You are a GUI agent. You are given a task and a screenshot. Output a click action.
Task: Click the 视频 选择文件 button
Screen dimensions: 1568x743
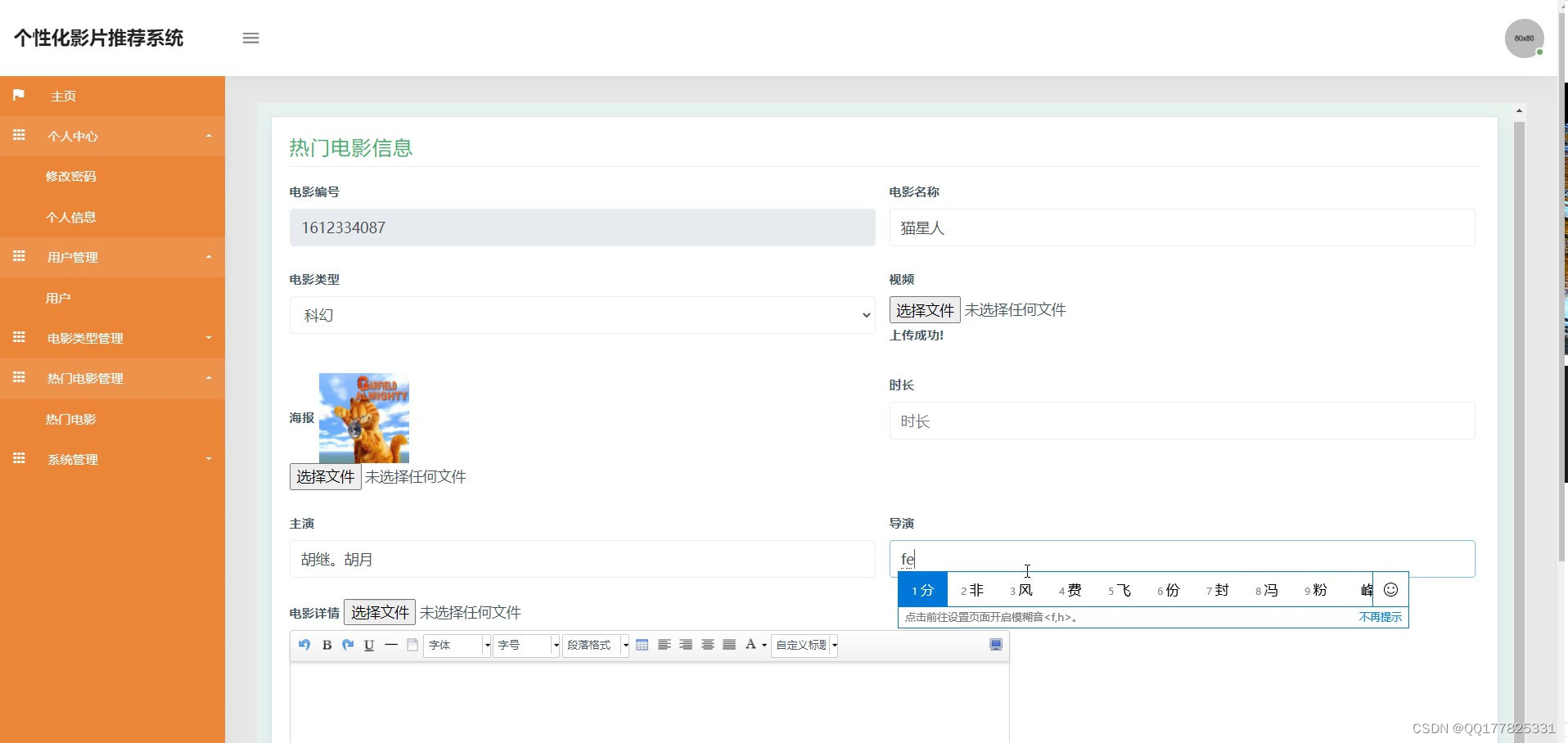coord(925,310)
